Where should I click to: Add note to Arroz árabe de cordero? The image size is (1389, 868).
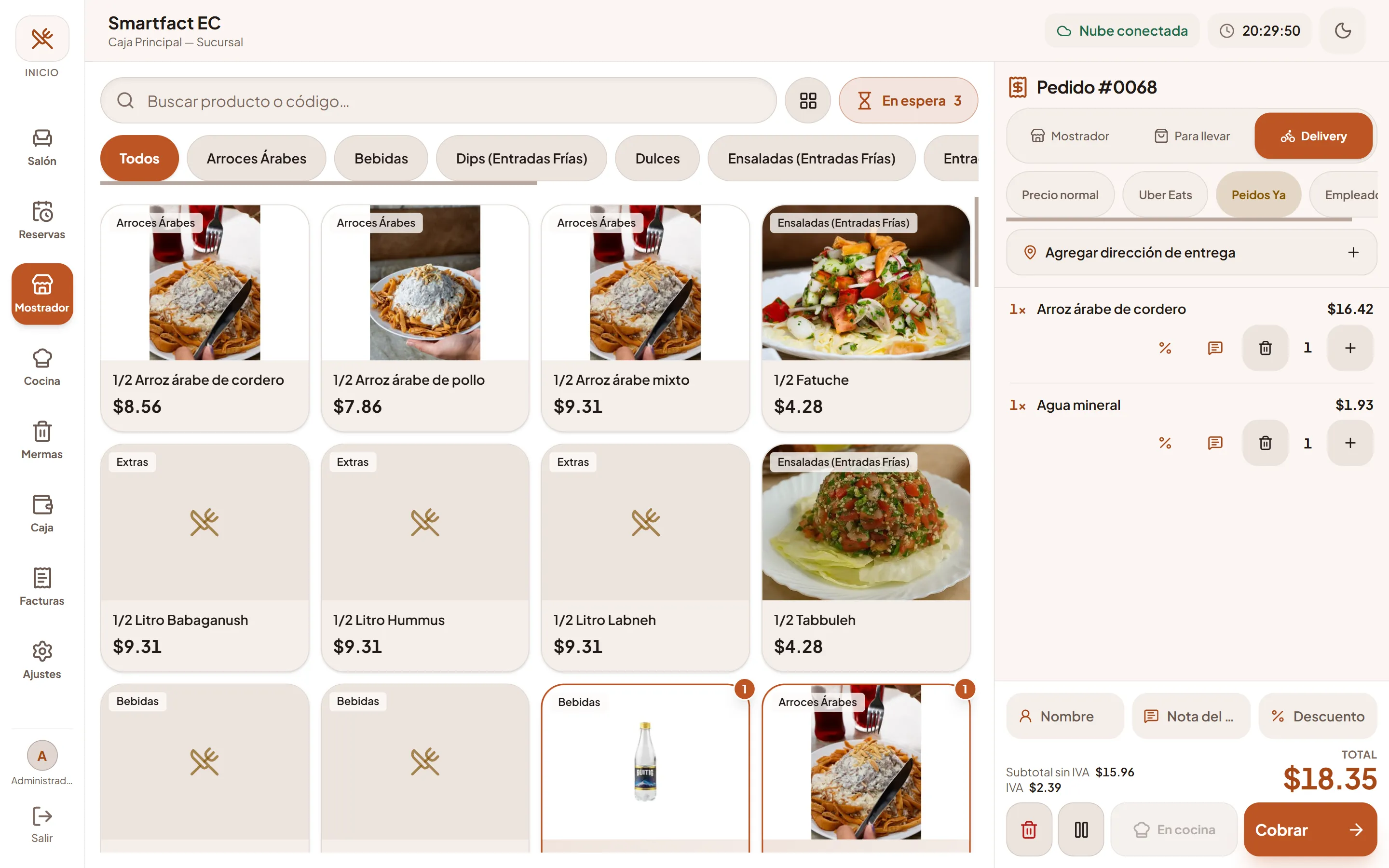click(x=1215, y=348)
